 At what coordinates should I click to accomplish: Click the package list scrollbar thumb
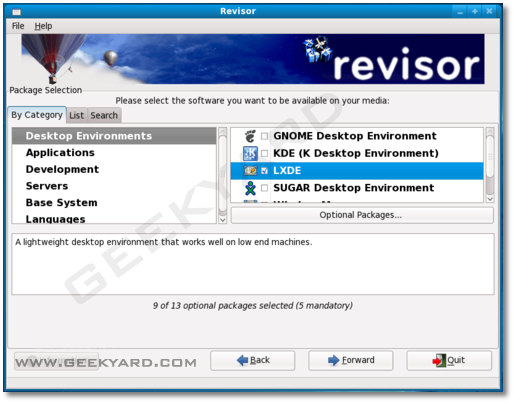point(490,157)
